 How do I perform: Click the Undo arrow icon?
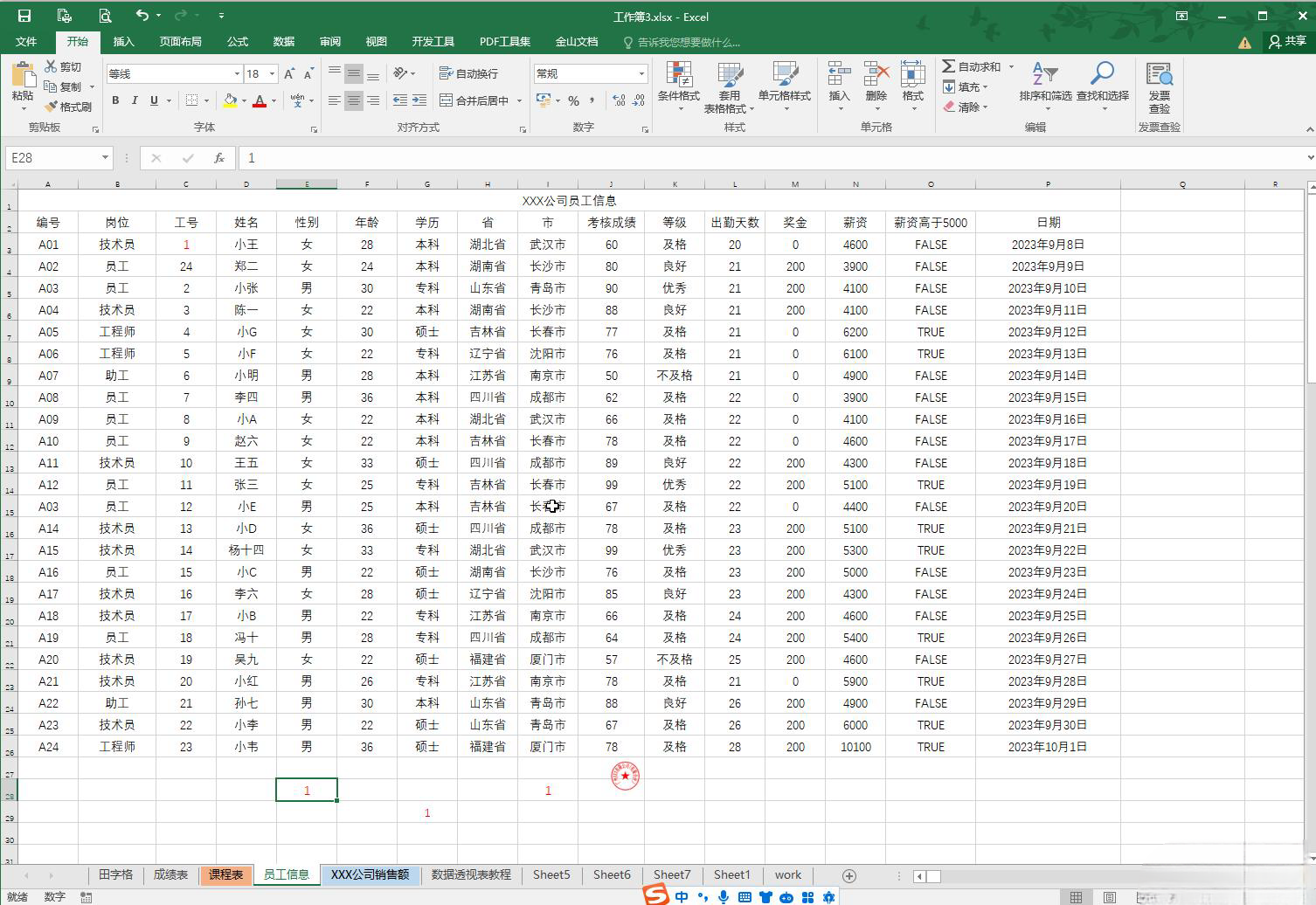click(142, 15)
